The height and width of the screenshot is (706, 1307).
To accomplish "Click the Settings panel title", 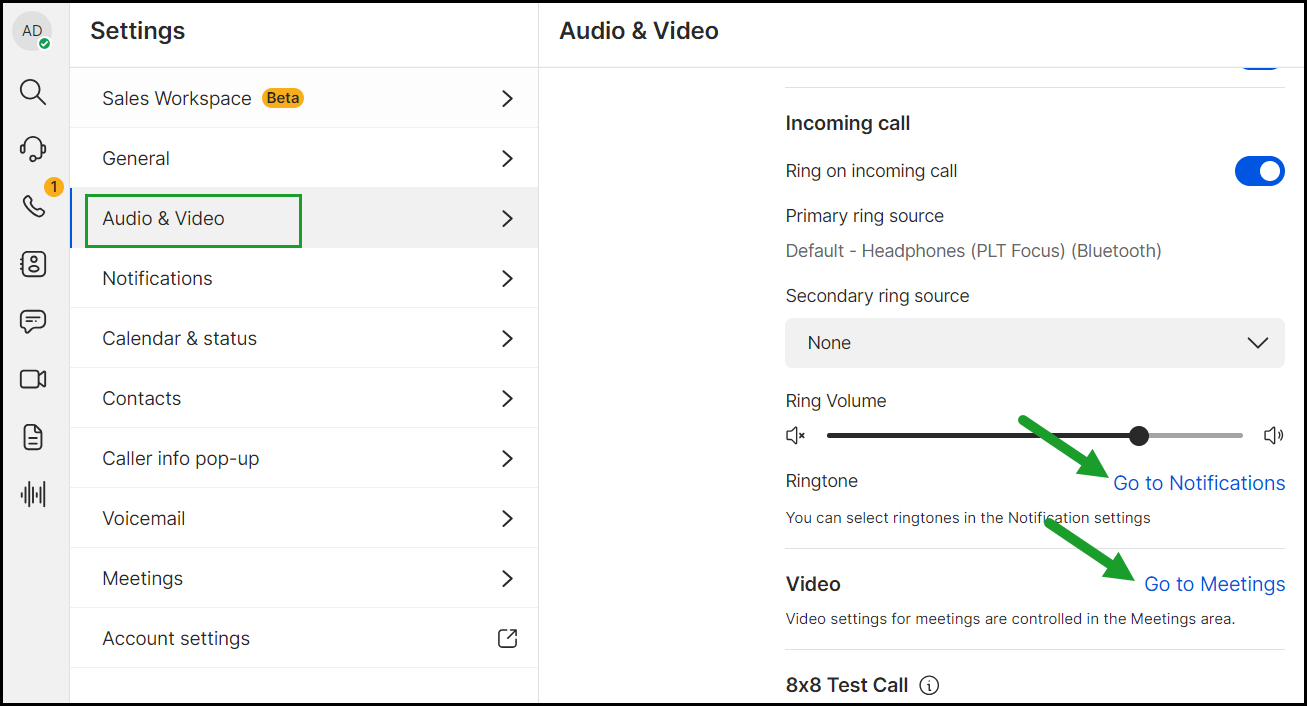I will pos(138,31).
